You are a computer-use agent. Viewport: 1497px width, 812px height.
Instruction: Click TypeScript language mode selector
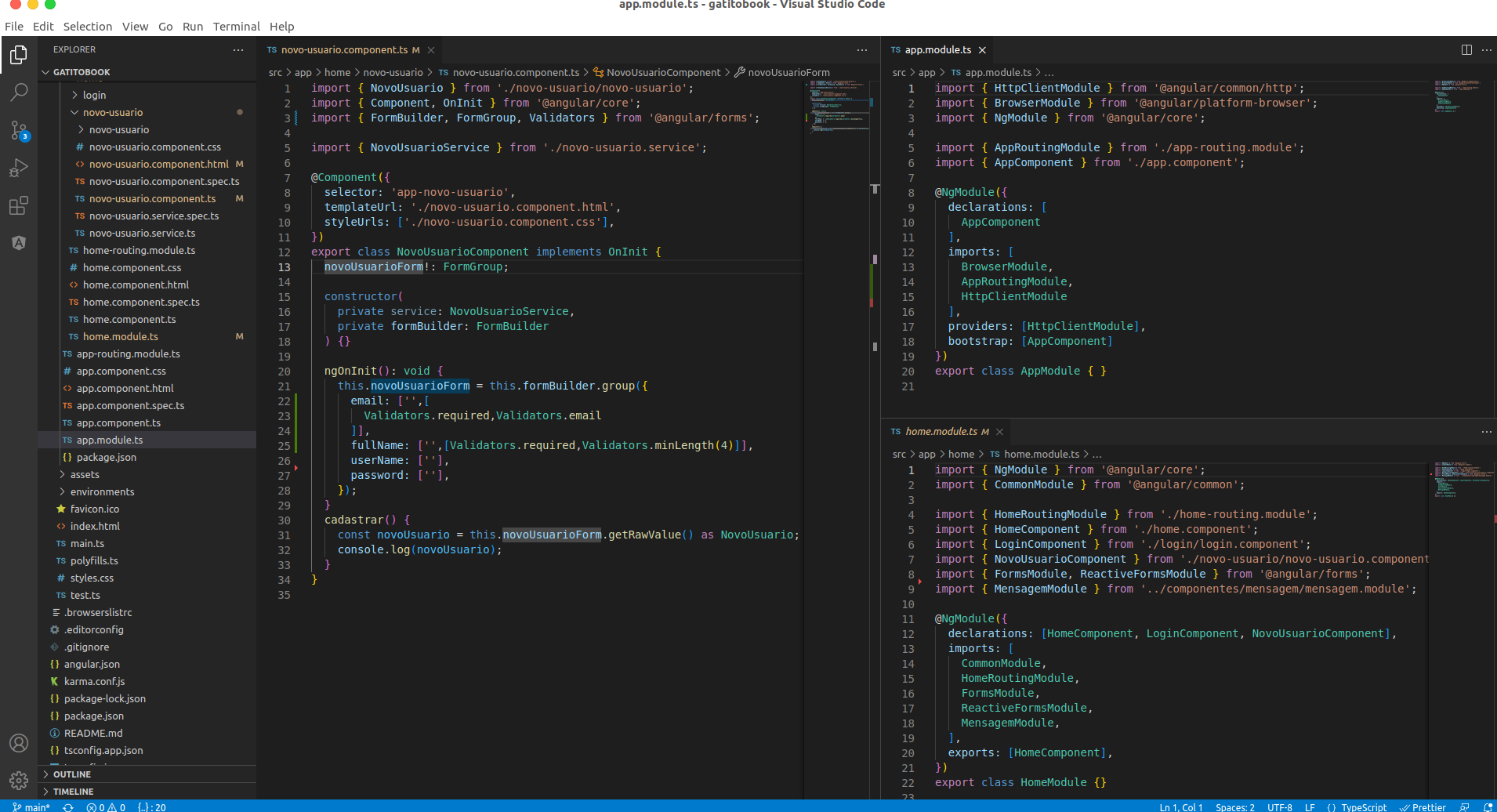1363,807
